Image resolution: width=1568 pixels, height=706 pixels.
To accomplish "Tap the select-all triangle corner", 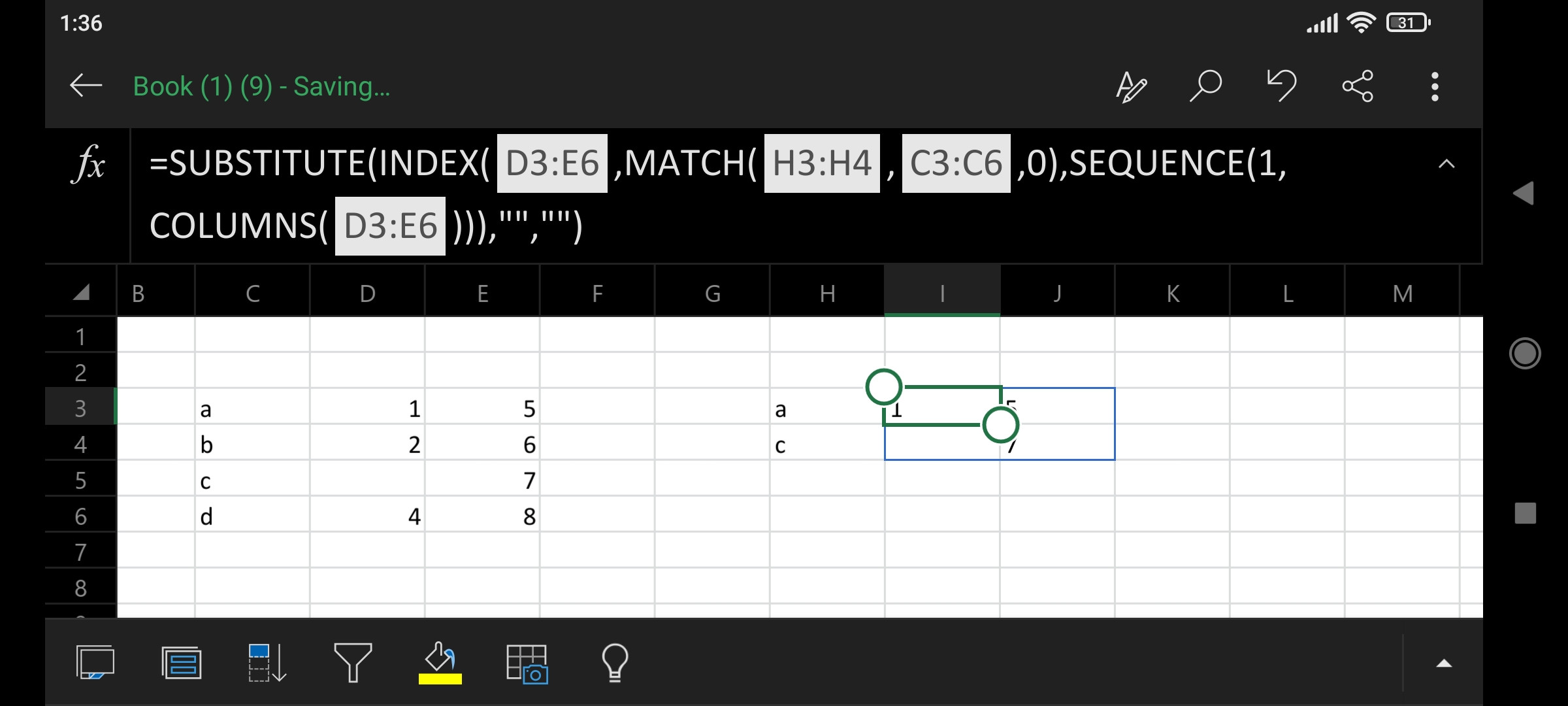I will click(81, 292).
